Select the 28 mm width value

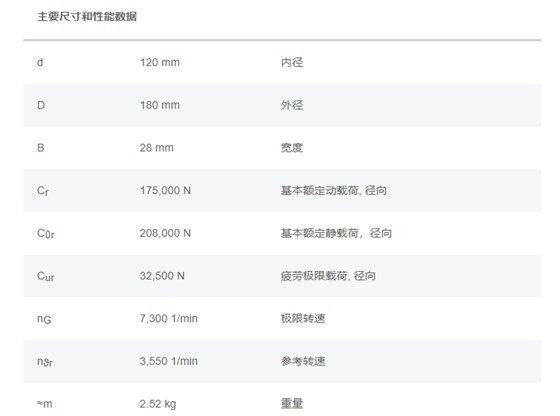click(156, 148)
